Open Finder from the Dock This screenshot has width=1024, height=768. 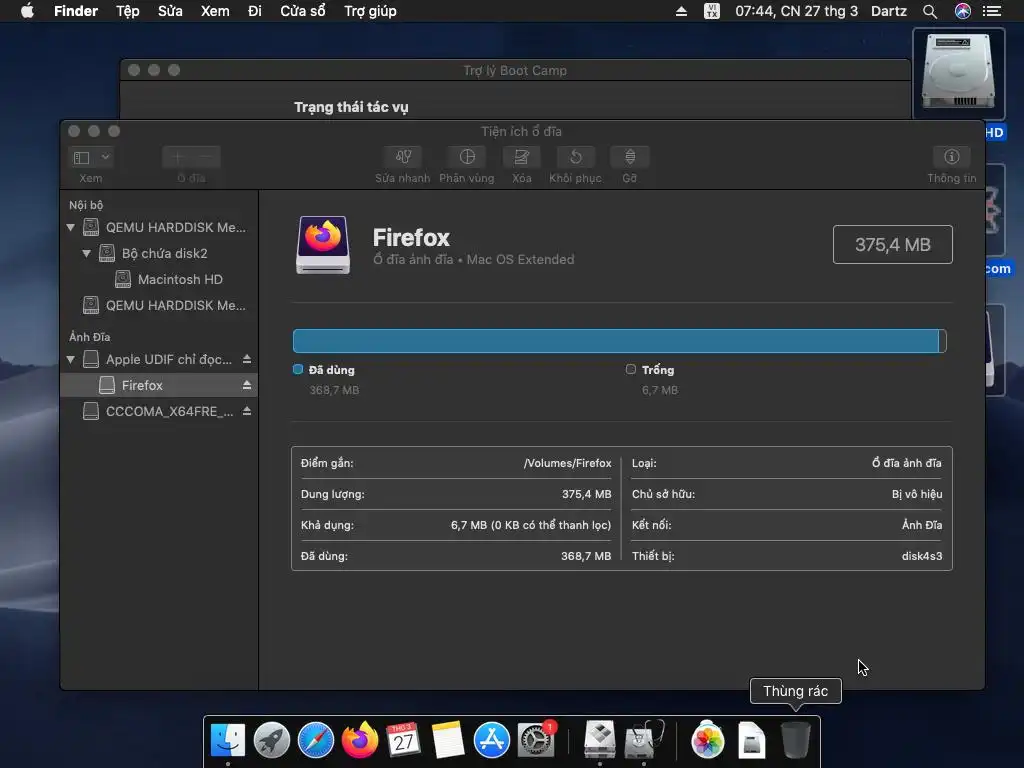pyautogui.click(x=228, y=740)
